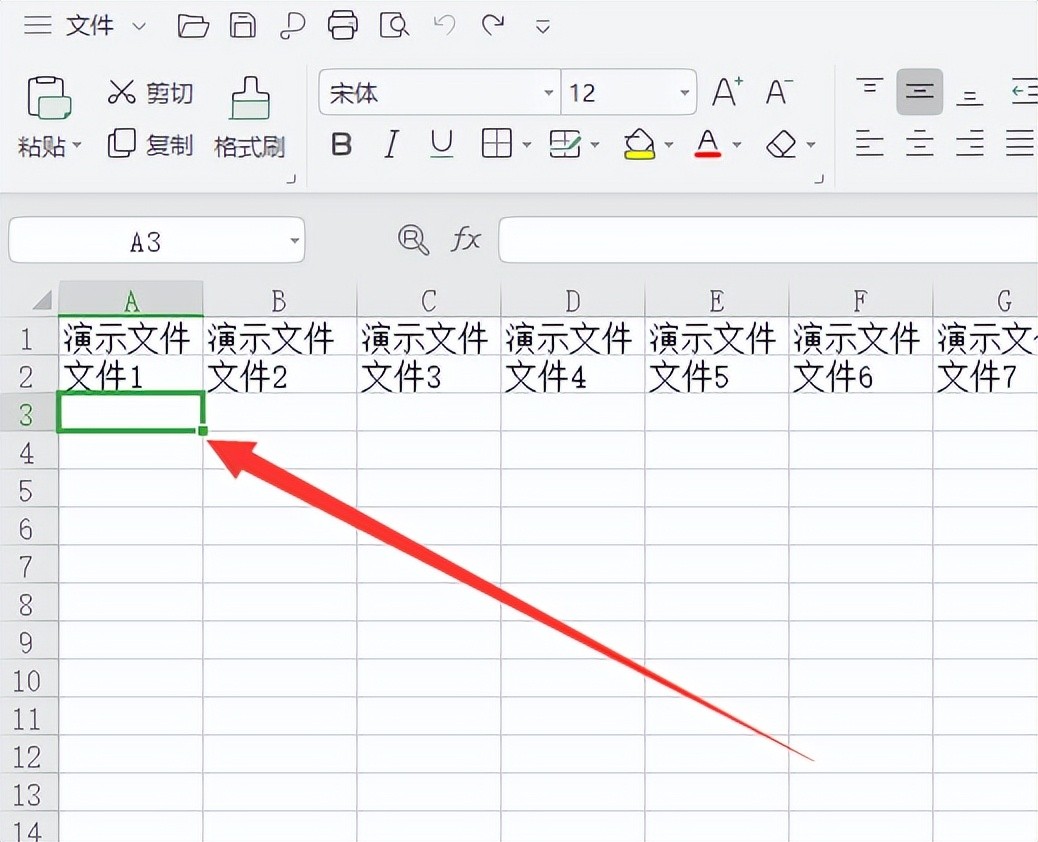The height and width of the screenshot is (842, 1038).
Task: Open Print Preview from quick toolbar
Action: coord(395,25)
